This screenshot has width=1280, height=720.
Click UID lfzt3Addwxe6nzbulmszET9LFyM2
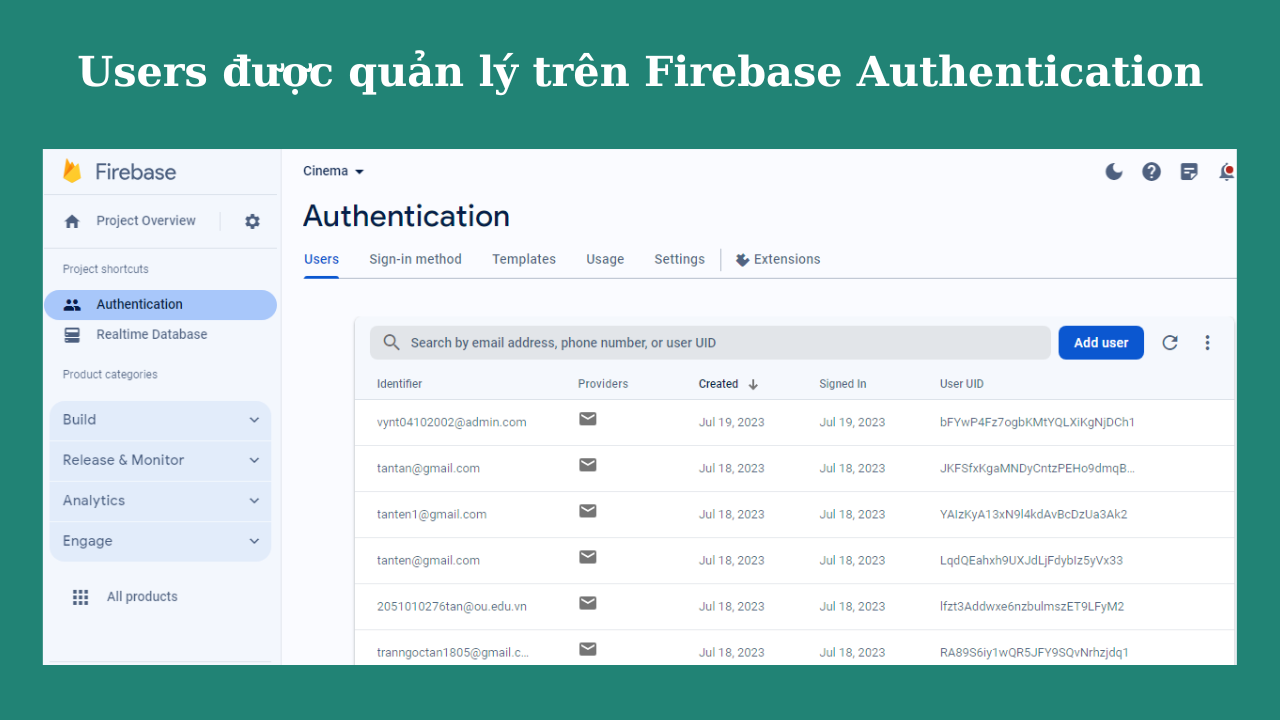coord(1032,607)
